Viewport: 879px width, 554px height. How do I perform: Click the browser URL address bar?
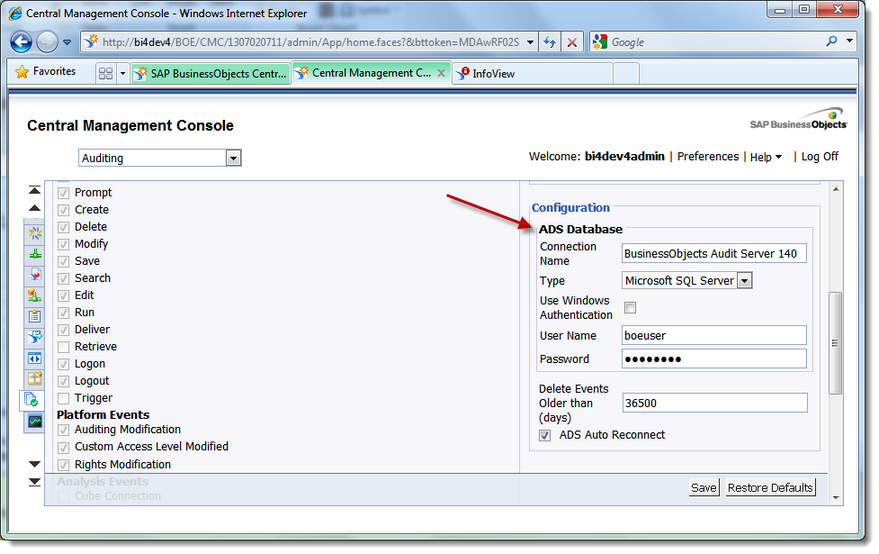point(311,42)
